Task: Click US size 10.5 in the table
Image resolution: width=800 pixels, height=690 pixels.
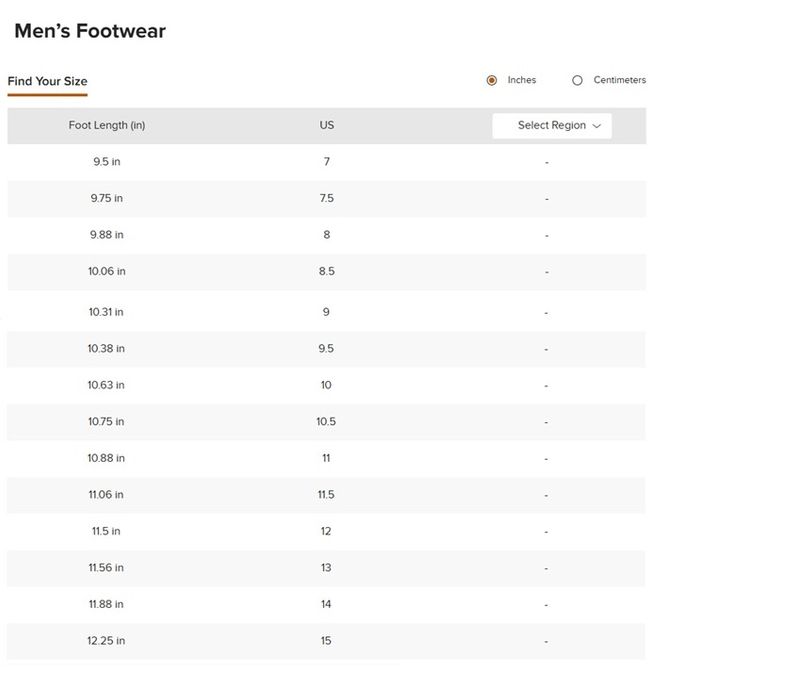Action: click(327, 422)
